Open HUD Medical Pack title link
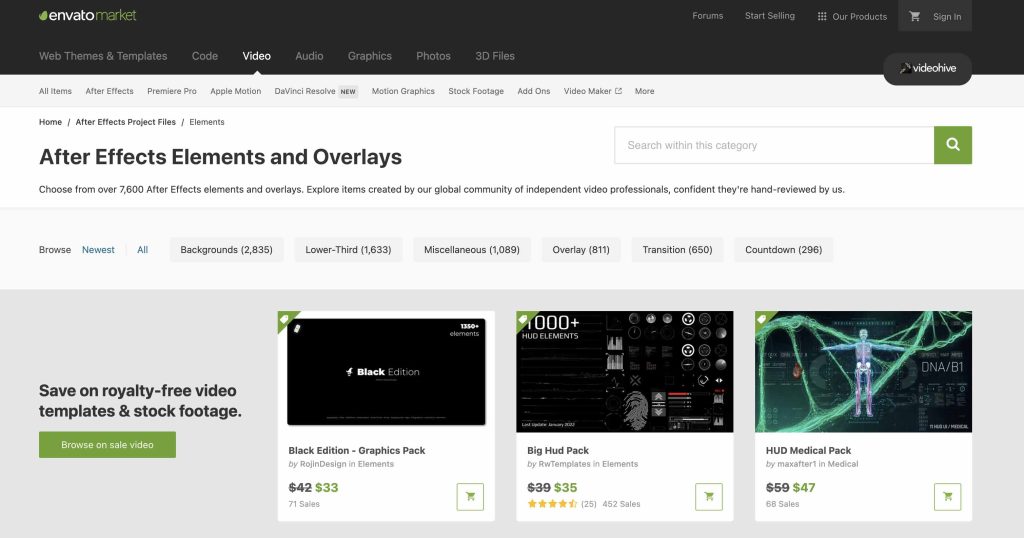Image resolution: width=1024 pixels, height=538 pixels. pyautogui.click(x=808, y=451)
